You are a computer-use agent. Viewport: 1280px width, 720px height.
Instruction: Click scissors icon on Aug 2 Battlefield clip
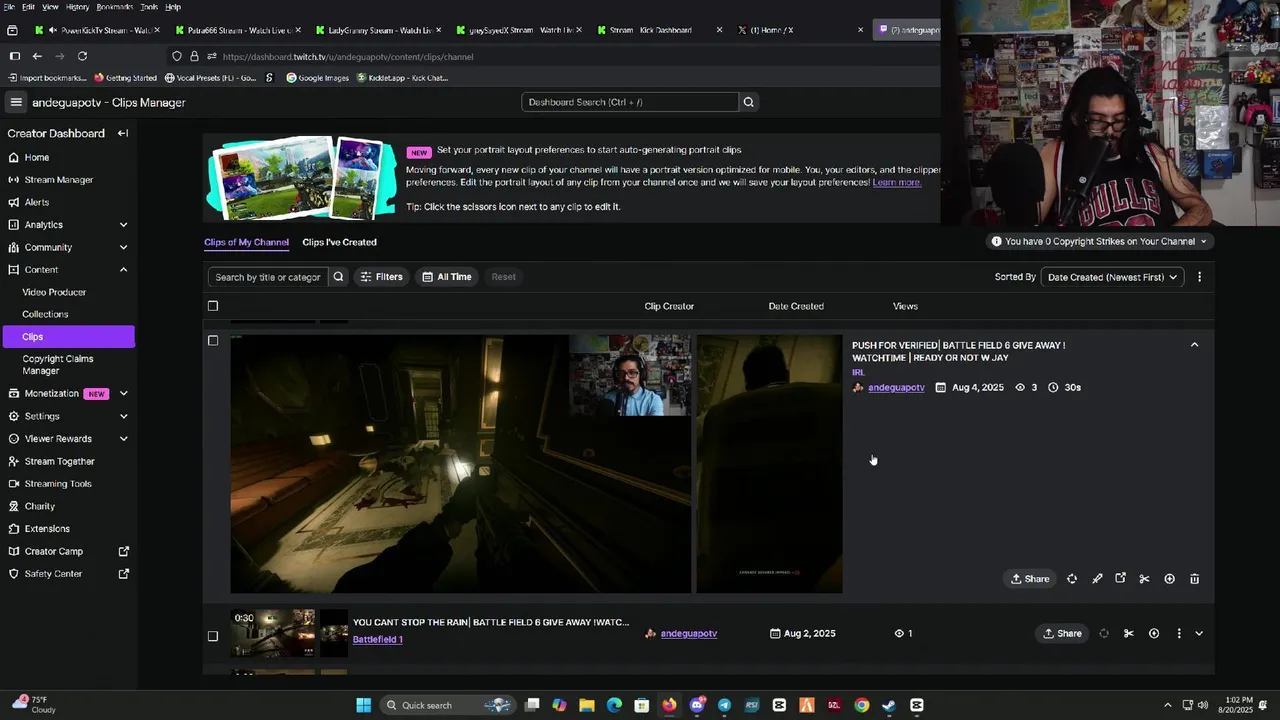[1129, 633]
